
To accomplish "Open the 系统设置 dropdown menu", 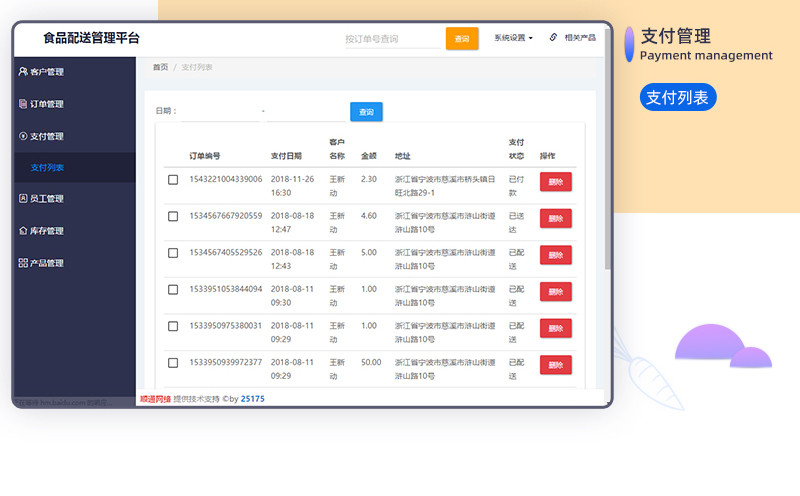I will [513, 38].
